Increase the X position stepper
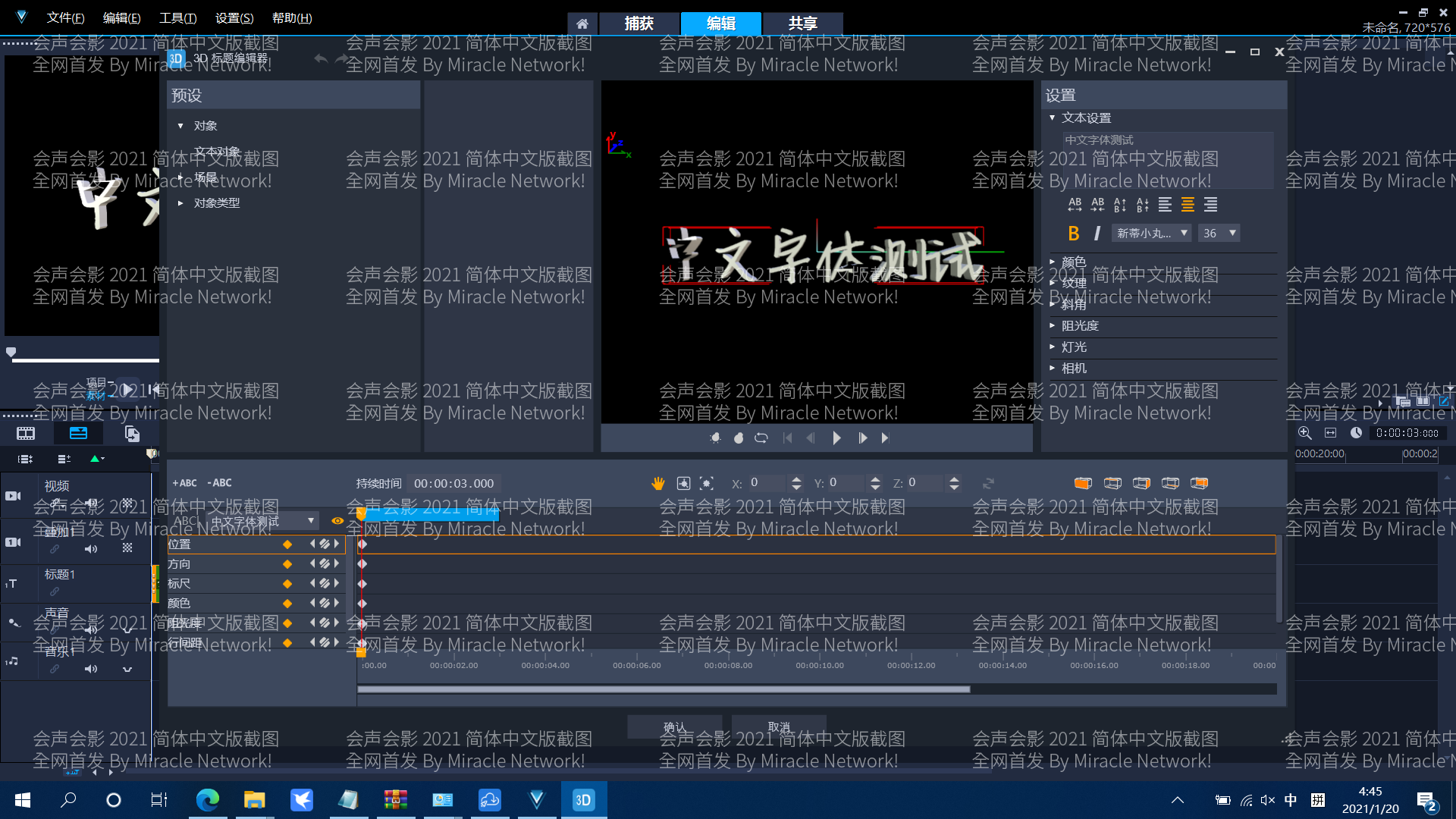1456x819 pixels. 795,479
